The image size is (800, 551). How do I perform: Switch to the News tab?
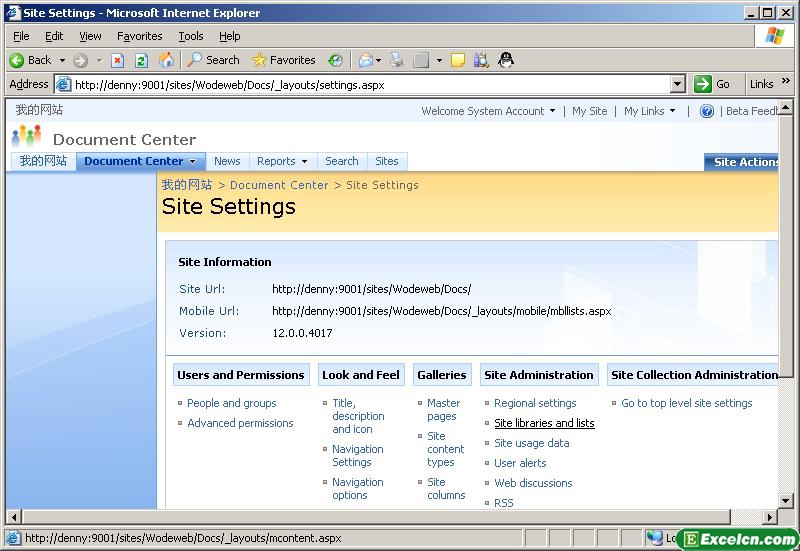(227, 161)
